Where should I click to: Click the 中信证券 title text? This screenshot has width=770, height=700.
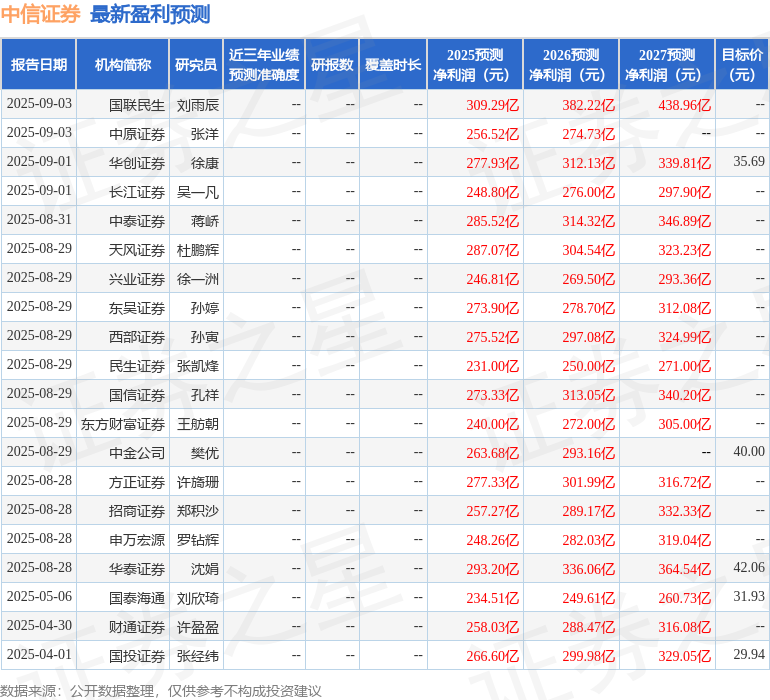coord(40,14)
